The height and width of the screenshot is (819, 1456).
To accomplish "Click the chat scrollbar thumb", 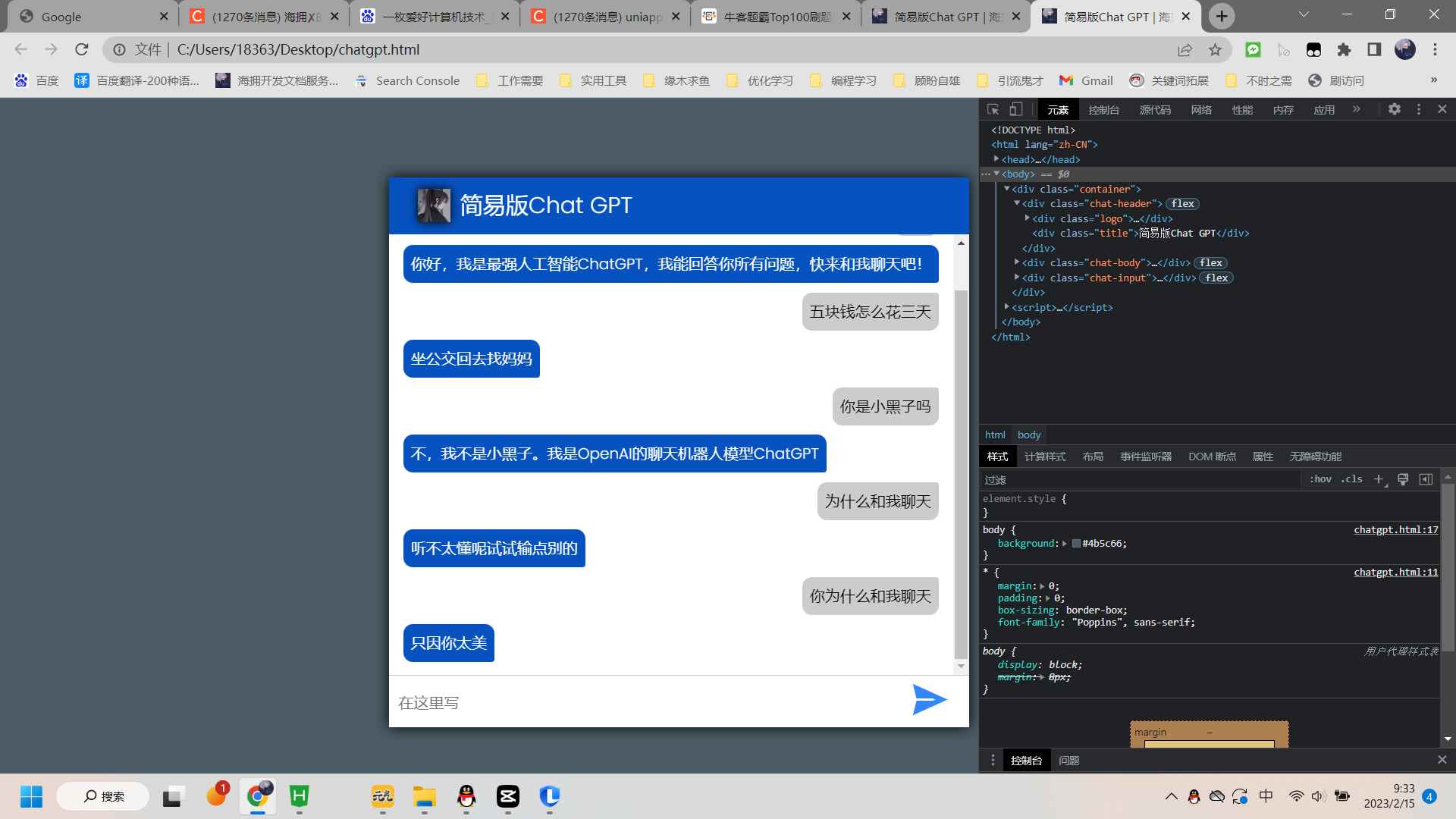I will (x=961, y=474).
